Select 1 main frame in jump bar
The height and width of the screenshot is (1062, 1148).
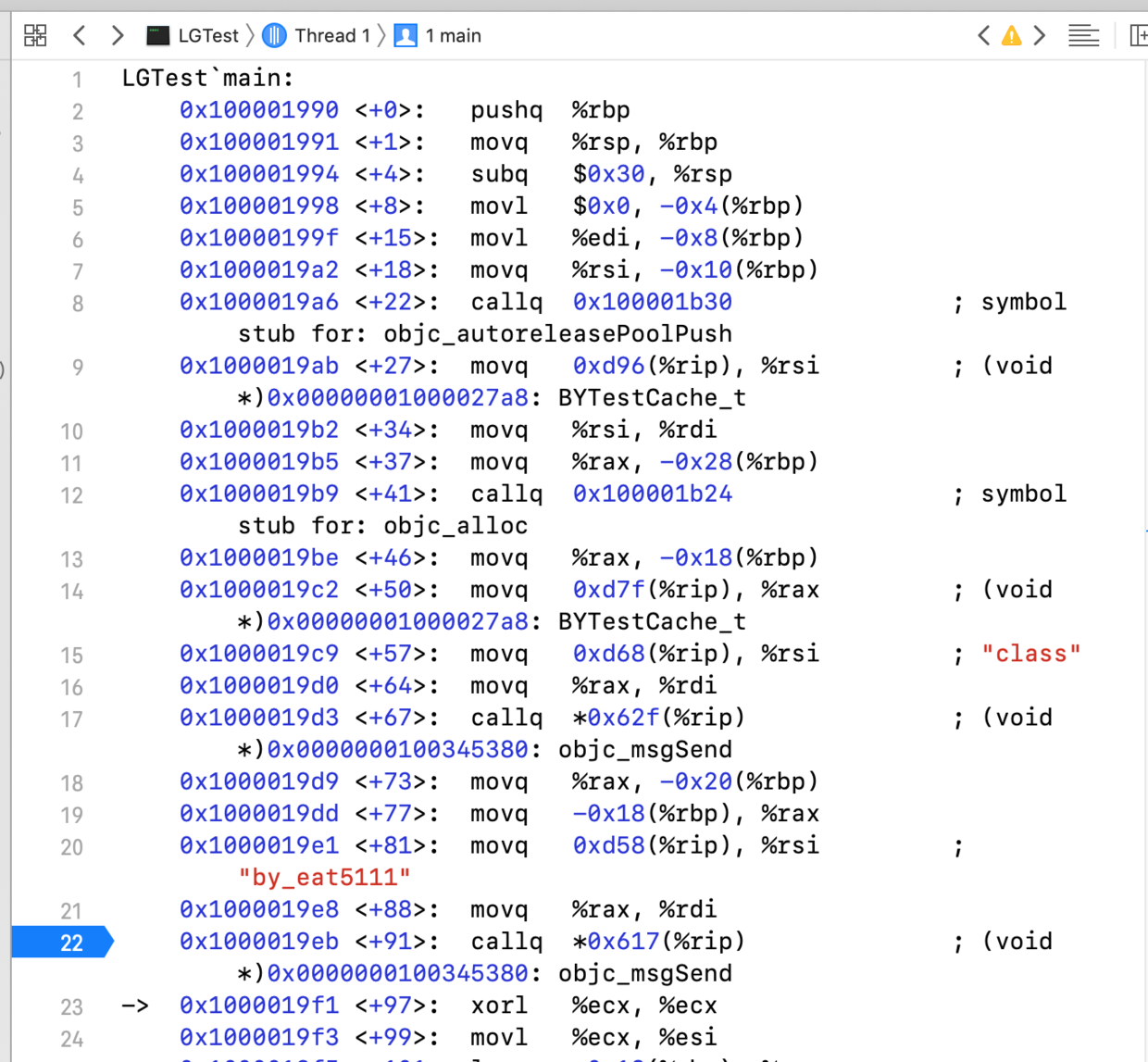click(453, 36)
